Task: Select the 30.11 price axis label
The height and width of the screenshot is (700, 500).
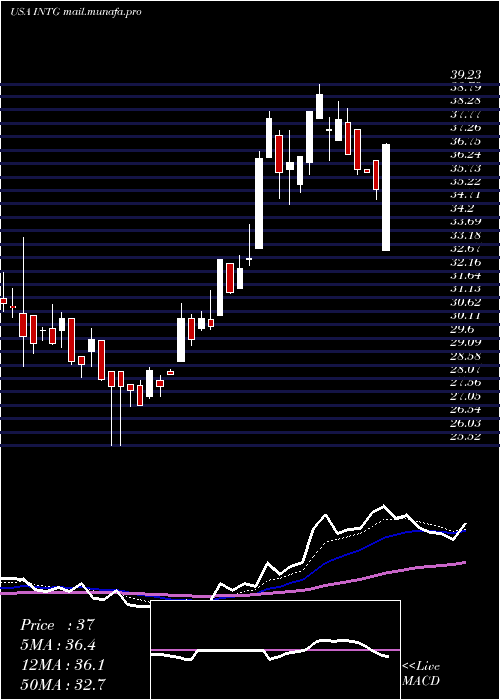Action: coord(465,316)
